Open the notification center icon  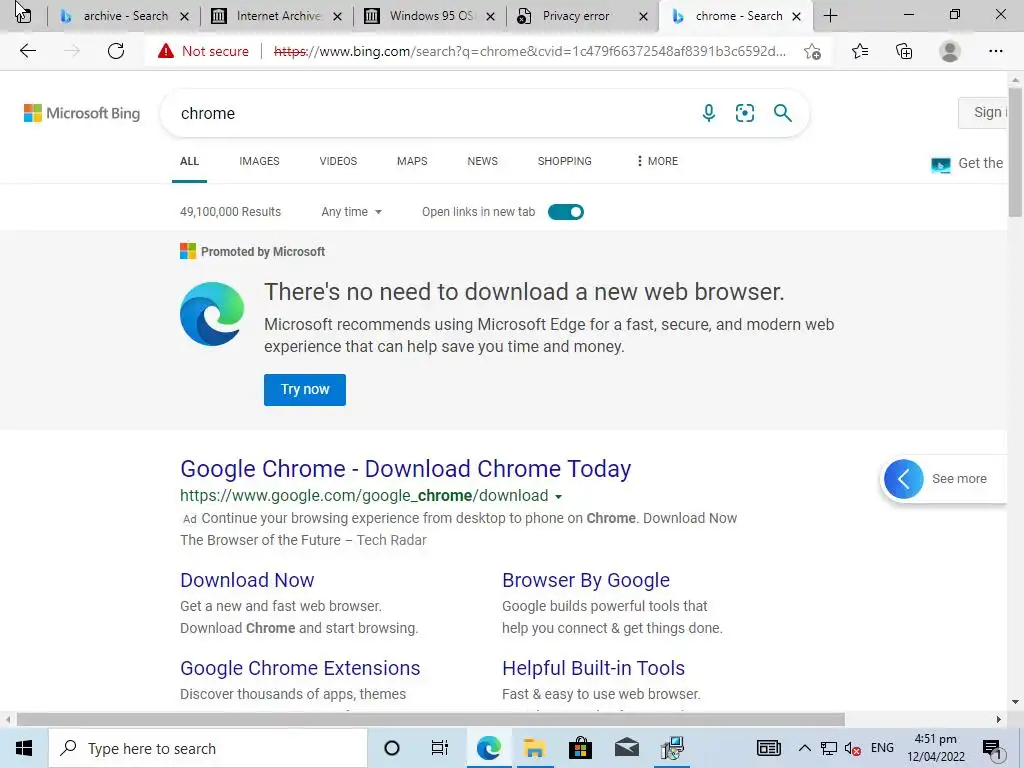[x=992, y=749]
